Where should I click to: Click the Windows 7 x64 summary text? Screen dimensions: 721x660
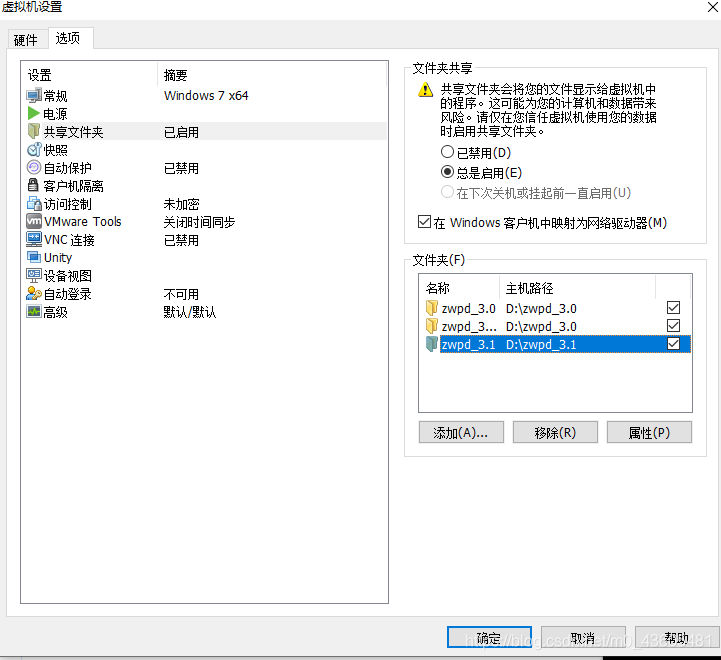(x=206, y=96)
